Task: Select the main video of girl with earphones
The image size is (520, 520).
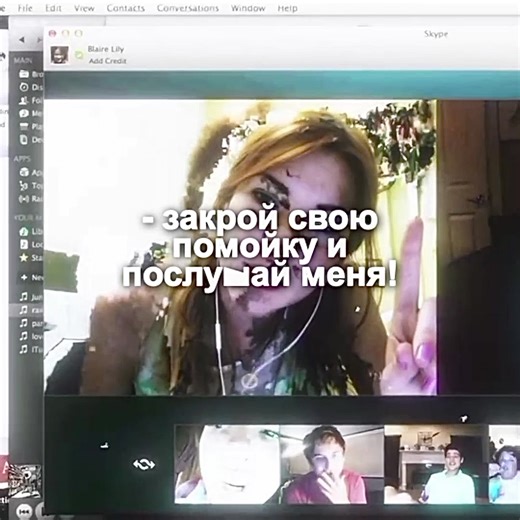Action: tap(240, 247)
